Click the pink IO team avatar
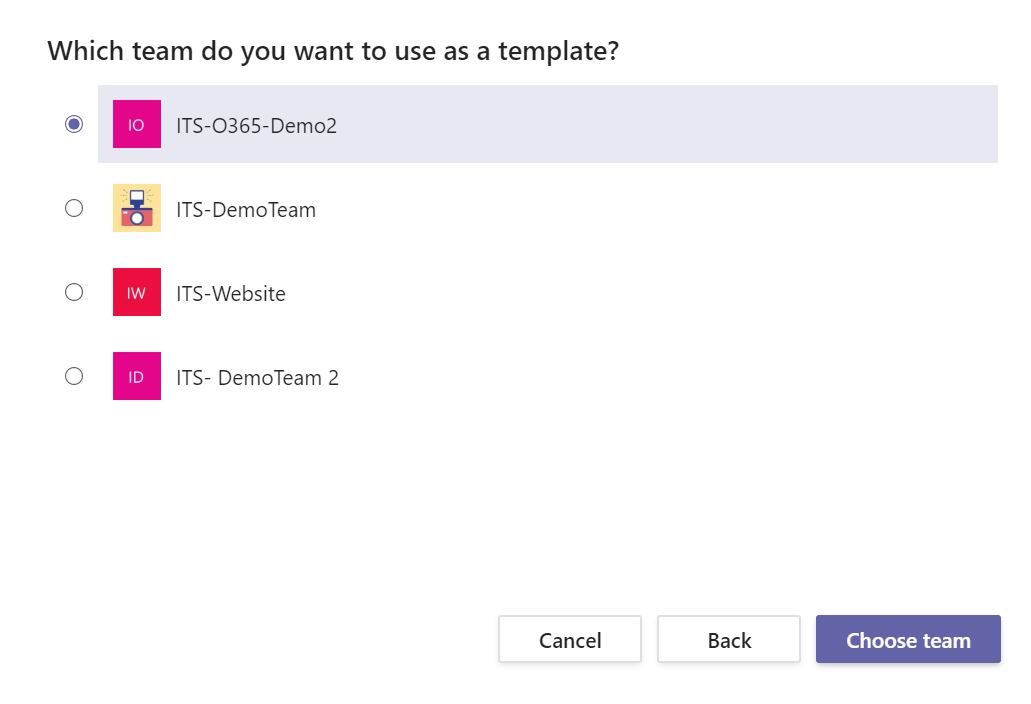This screenshot has width=1031, height=704. pyautogui.click(x=137, y=125)
